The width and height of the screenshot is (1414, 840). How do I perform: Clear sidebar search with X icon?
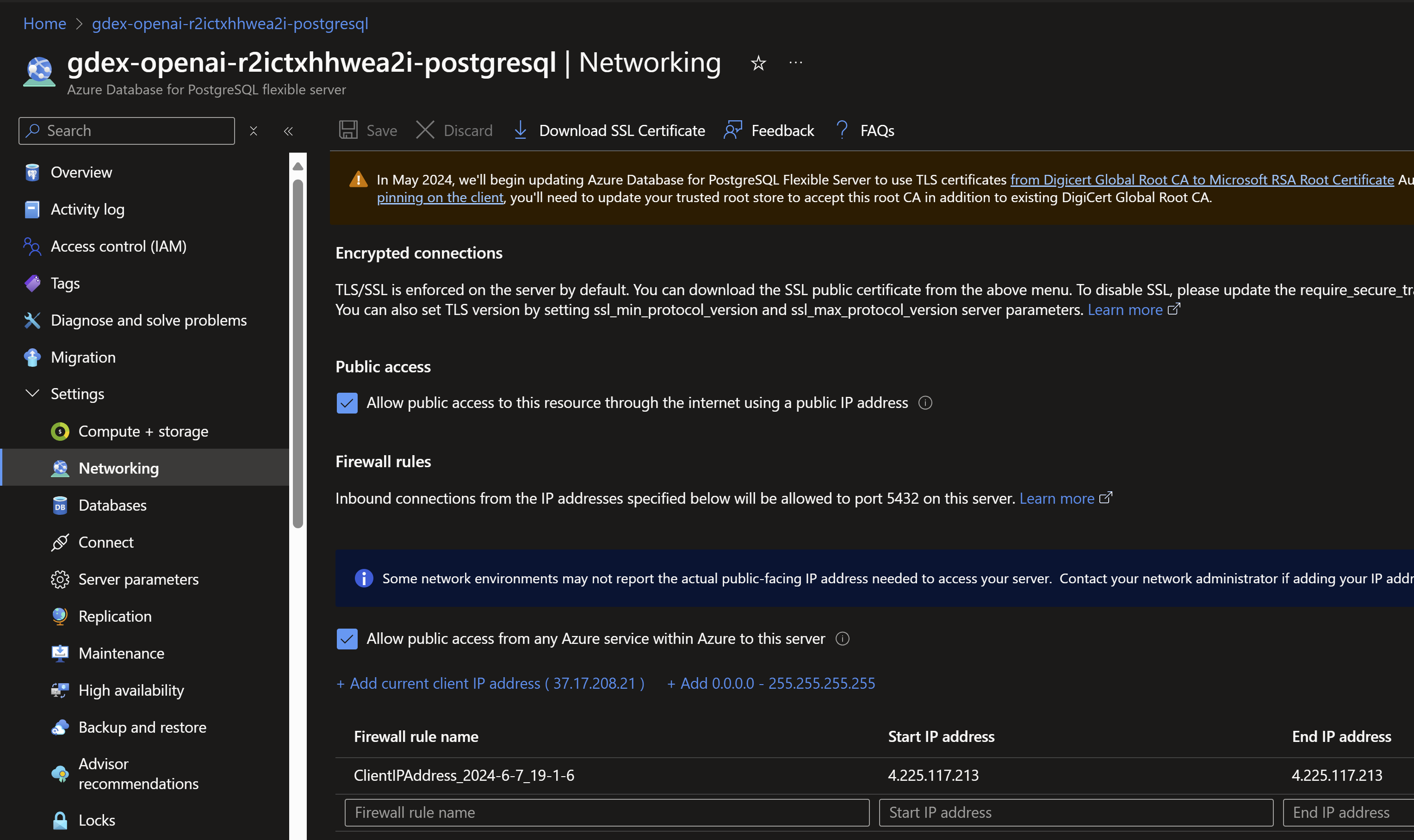pyautogui.click(x=254, y=131)
